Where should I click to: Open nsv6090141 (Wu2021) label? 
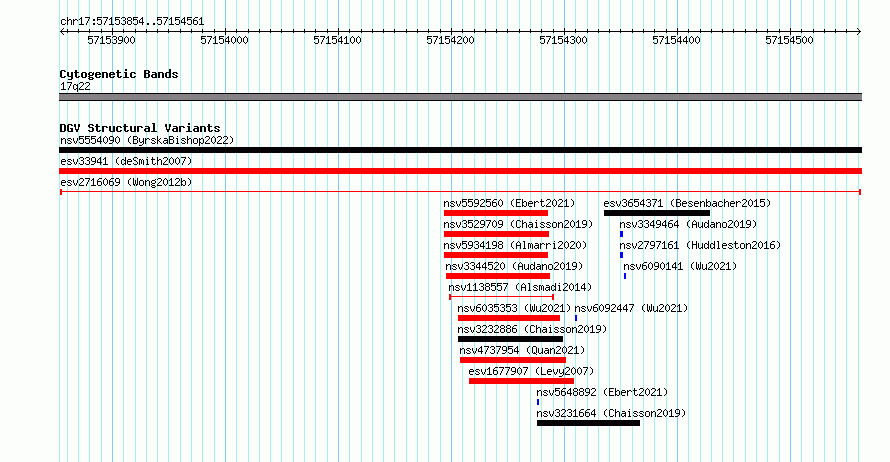680,266
